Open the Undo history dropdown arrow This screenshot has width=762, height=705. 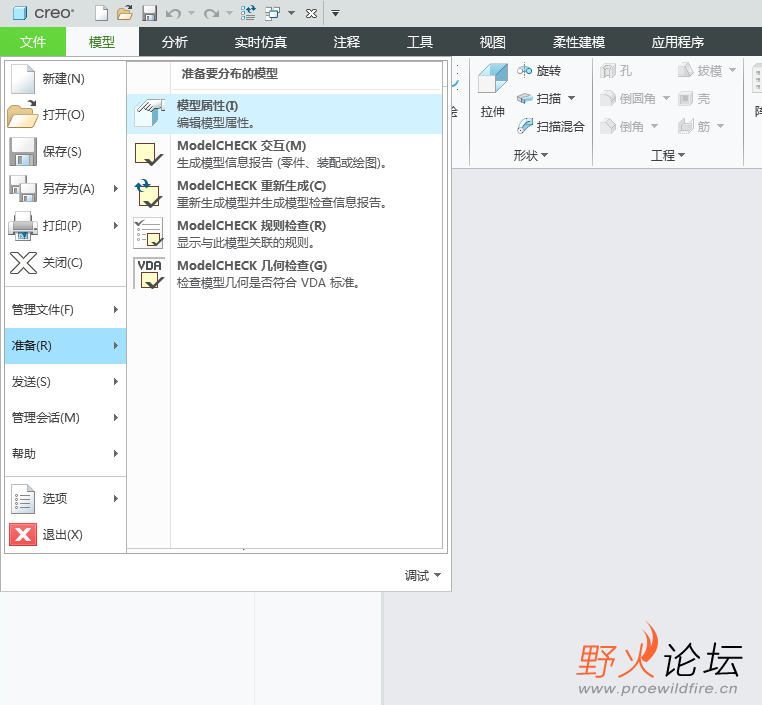tap(191, 13)
